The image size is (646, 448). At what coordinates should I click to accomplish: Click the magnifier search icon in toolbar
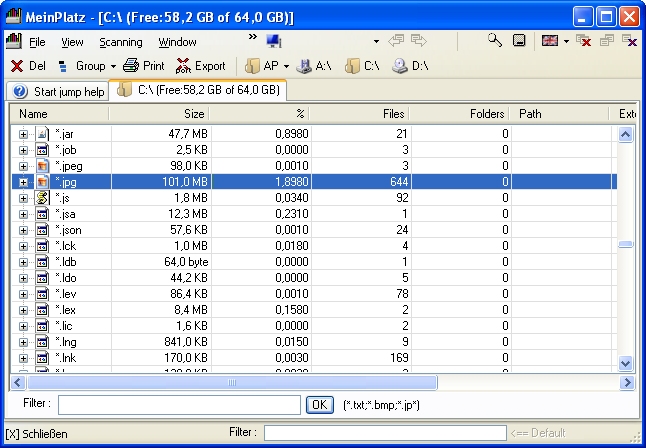495,41
